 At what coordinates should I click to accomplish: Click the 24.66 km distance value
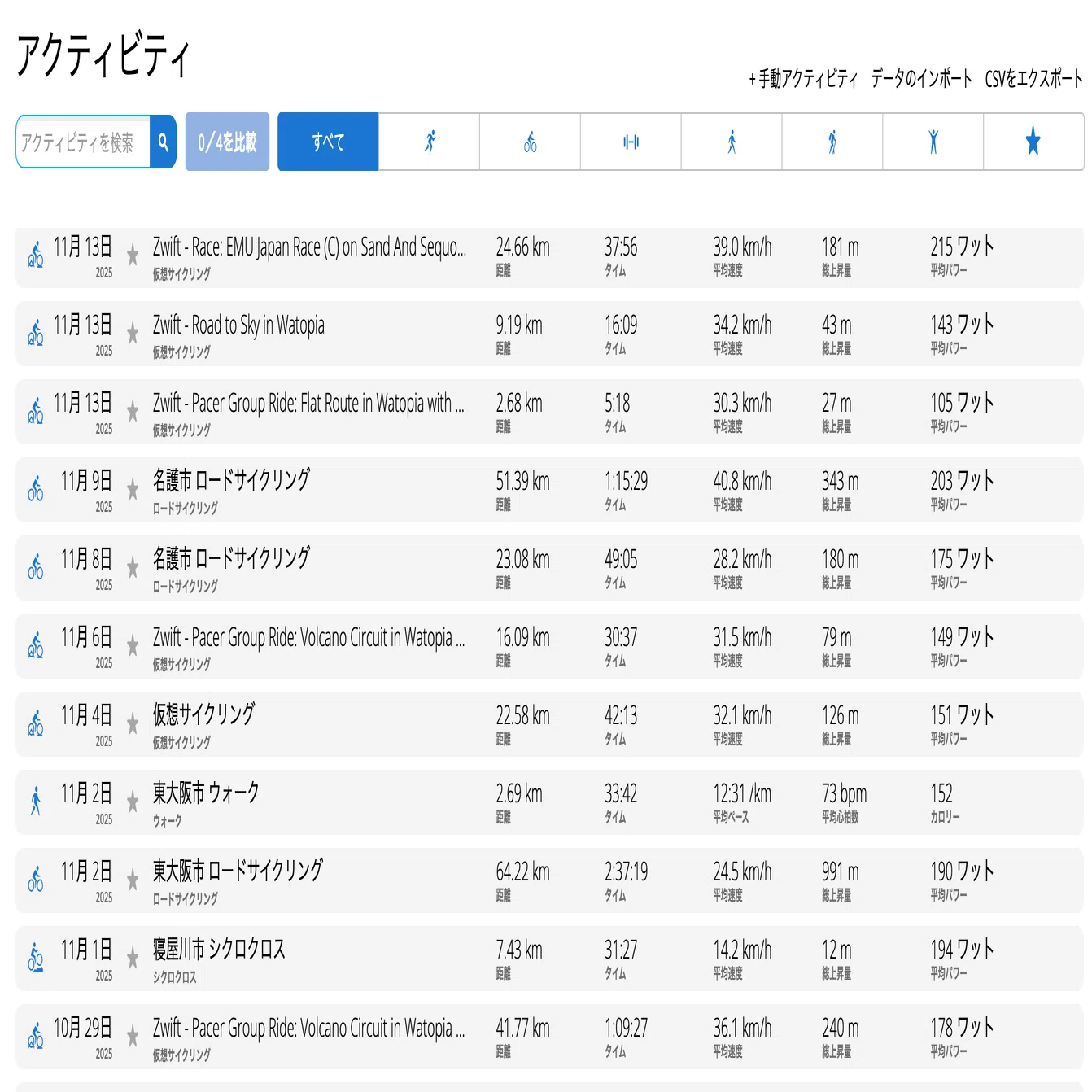click(x=522, y=247)
